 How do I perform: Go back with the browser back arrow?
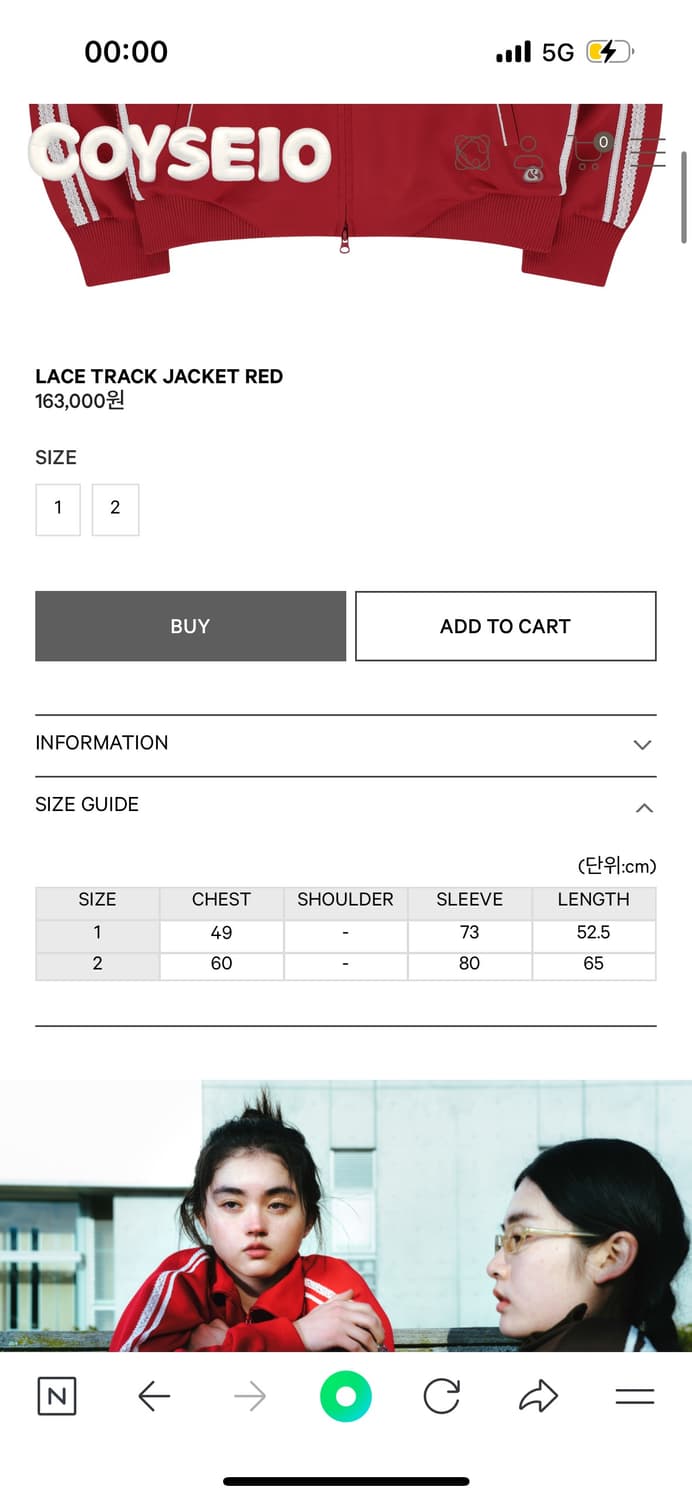click(154, 1396)
